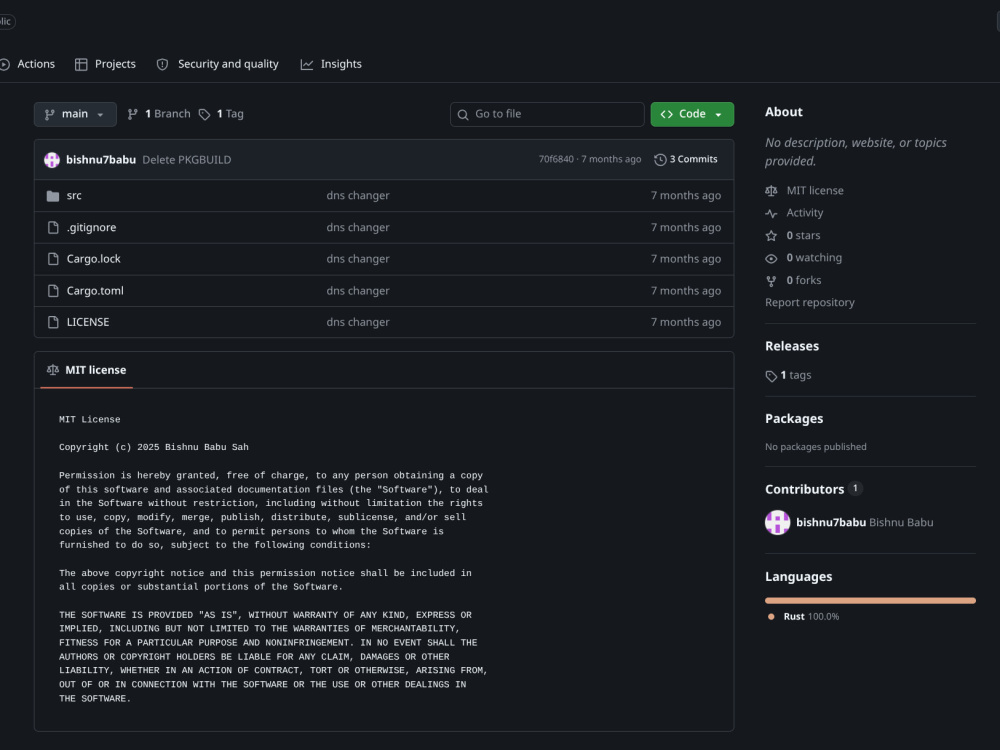Viewport: 1000px width, 750px height.
Task: Click the eye watching icon
Action: point(771,258)
